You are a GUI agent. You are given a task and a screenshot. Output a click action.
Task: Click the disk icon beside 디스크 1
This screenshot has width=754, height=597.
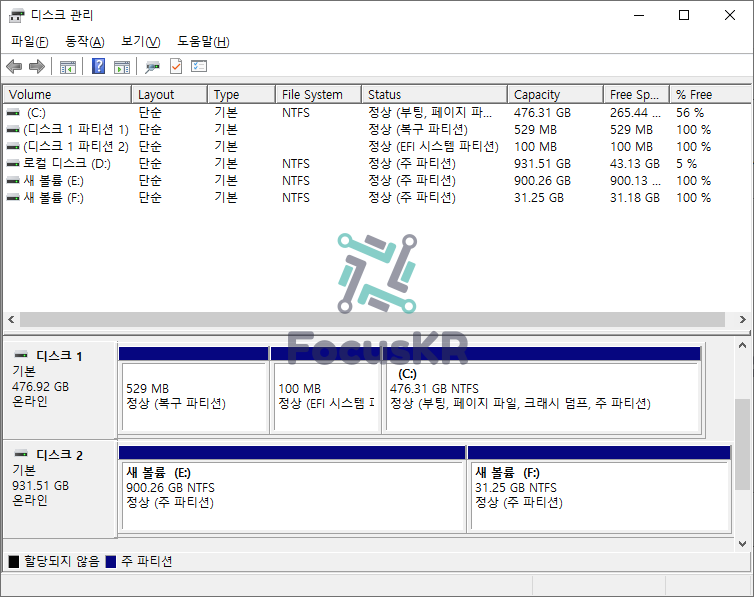(21, 355)
